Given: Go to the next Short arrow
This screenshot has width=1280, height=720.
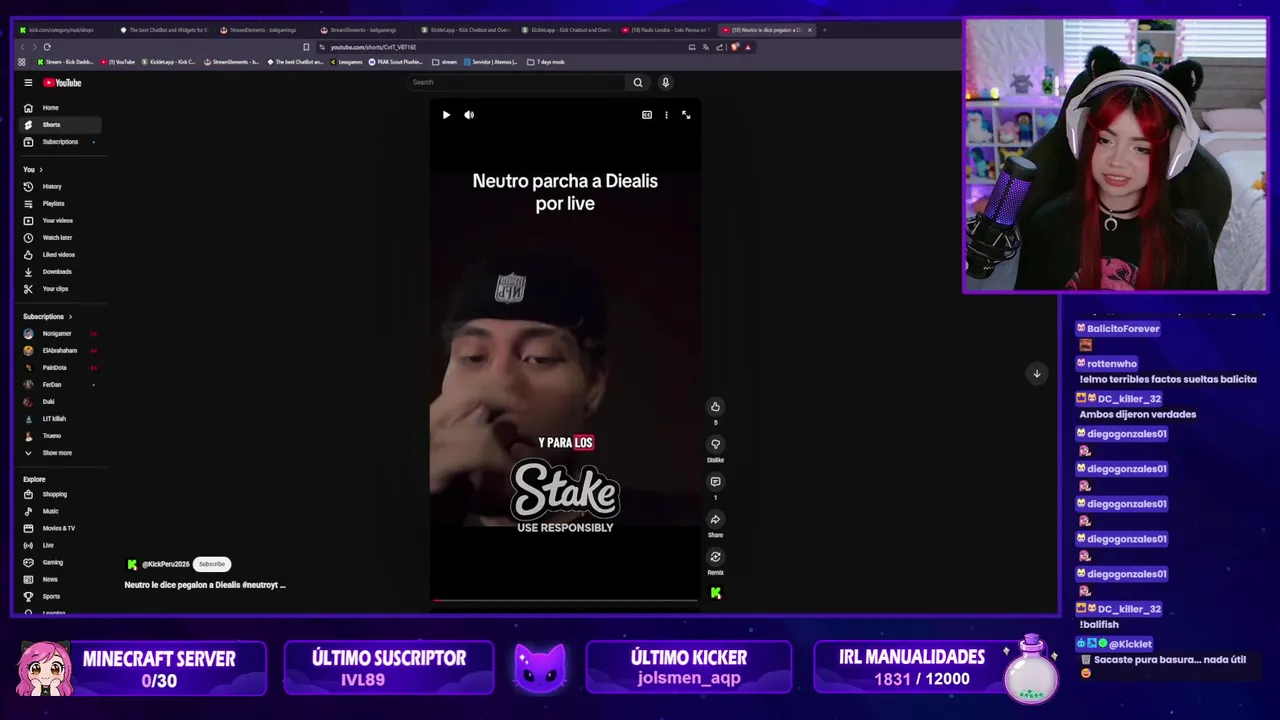Looking at the screenshot, I should click(x=1037, y=373).
